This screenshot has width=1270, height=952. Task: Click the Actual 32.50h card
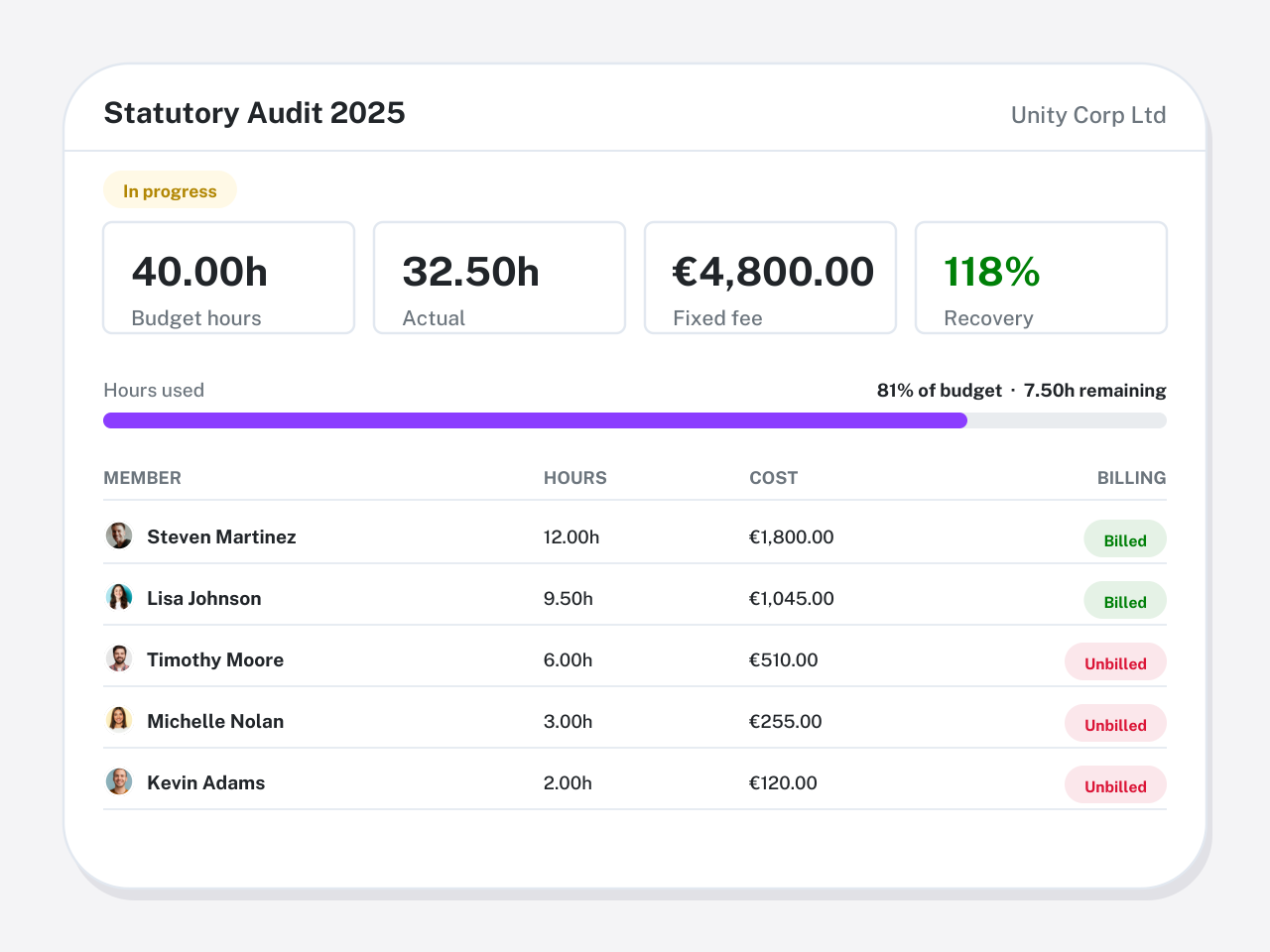(x=499, y=278)
